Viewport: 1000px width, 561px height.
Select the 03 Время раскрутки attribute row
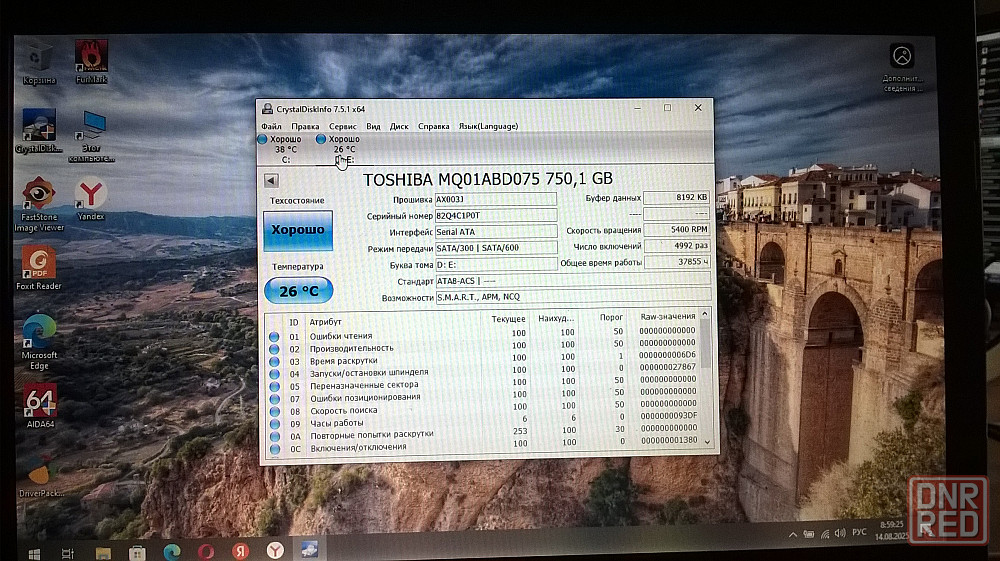(483, 359)
